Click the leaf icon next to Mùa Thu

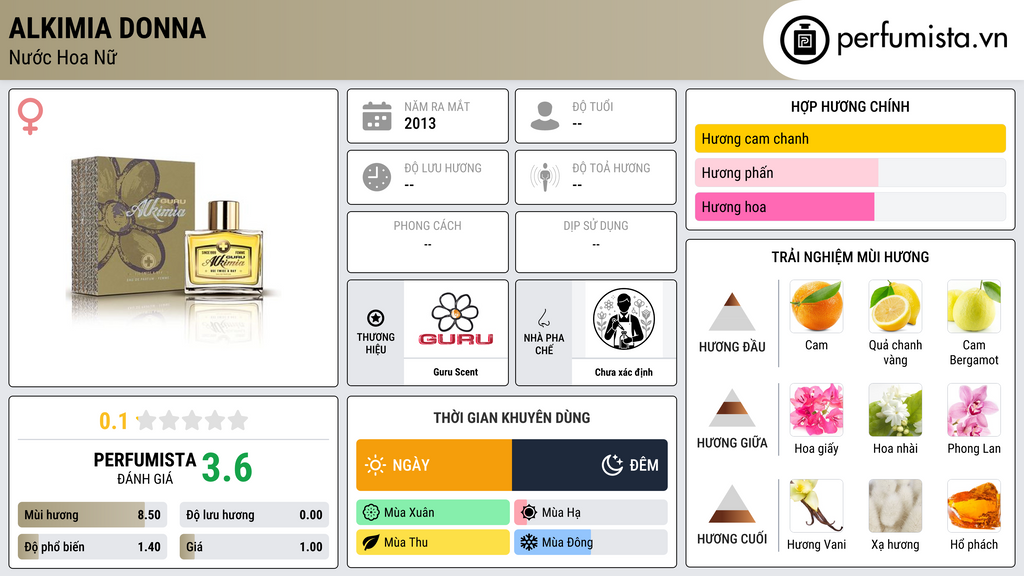pos(371,542)
